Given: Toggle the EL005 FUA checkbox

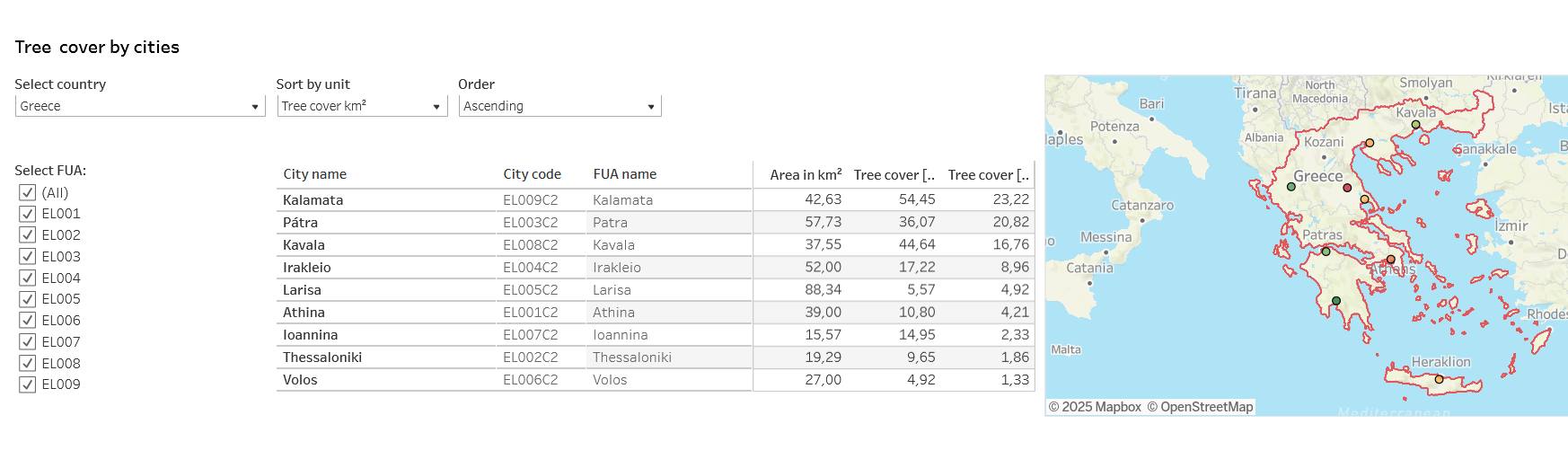Looking at the screenshot, I should coord(27,299).
